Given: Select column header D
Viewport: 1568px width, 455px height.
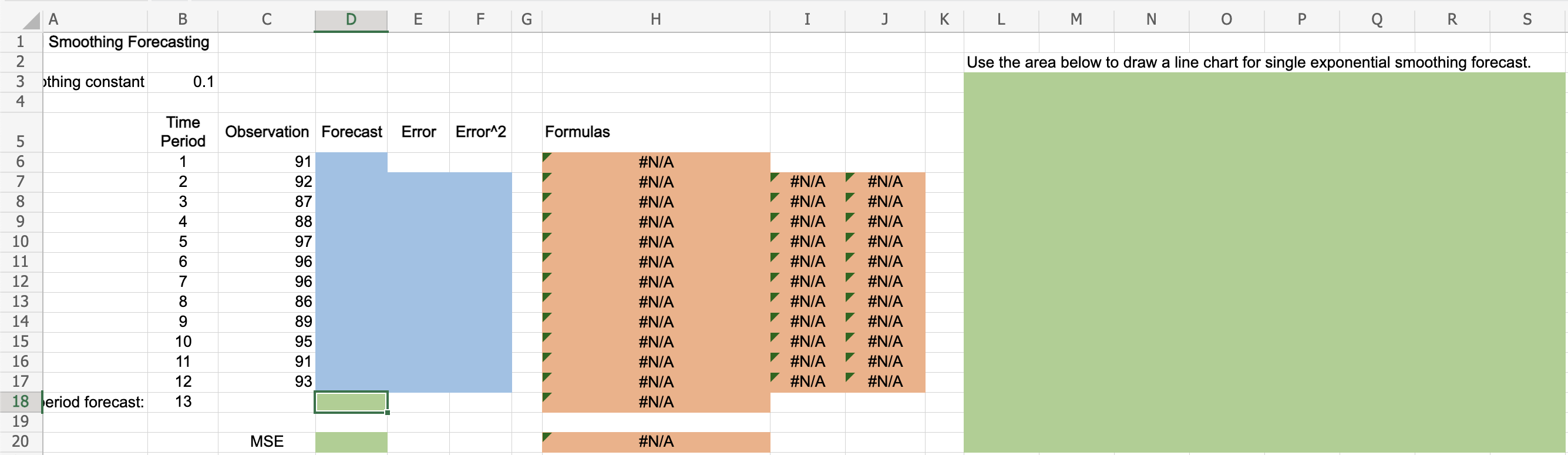Looking at the screenshot, I should point(351,19).
